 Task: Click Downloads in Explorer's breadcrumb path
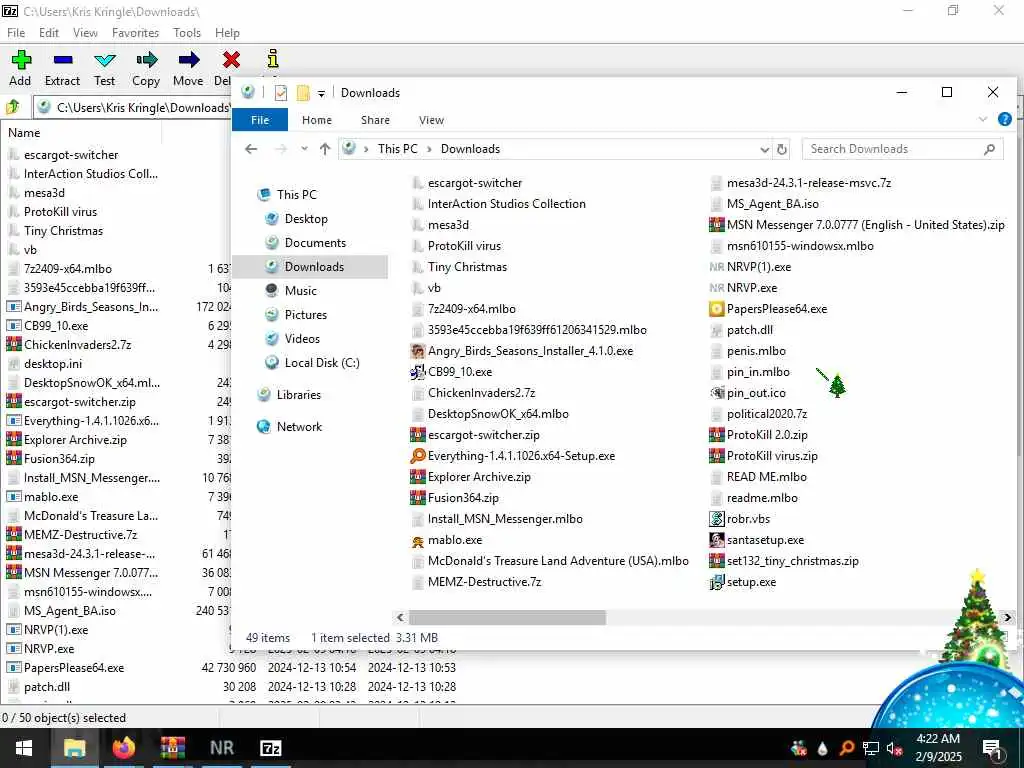(470, 149)
